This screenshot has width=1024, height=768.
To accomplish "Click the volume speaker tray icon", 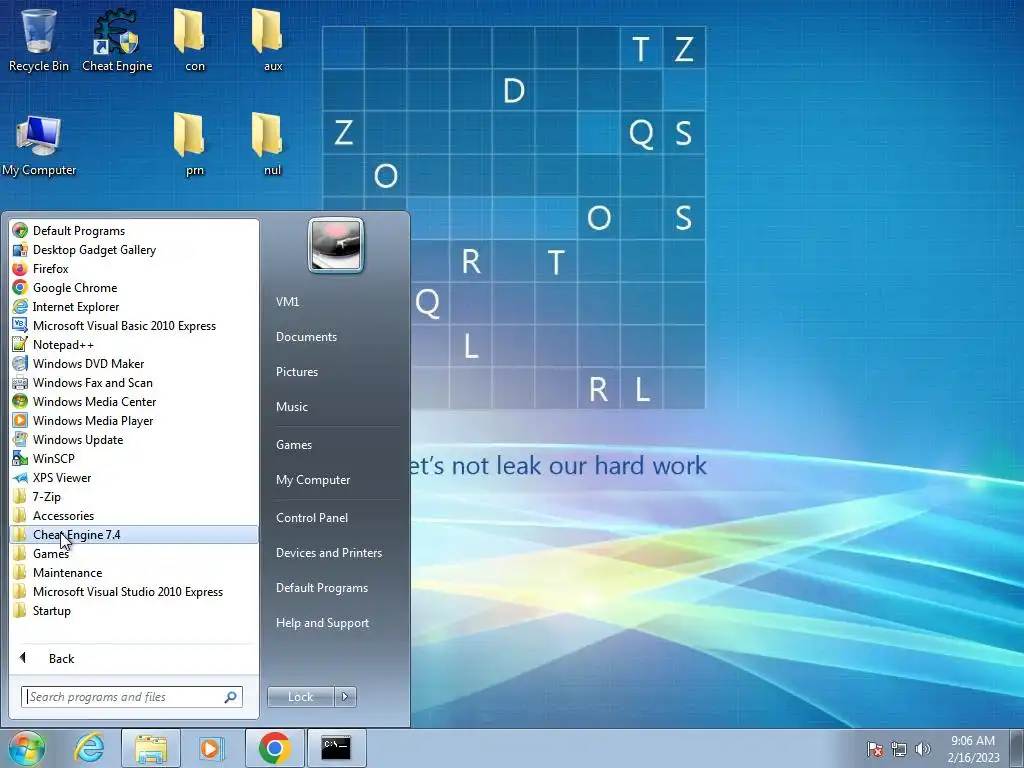I will (923, 749).
